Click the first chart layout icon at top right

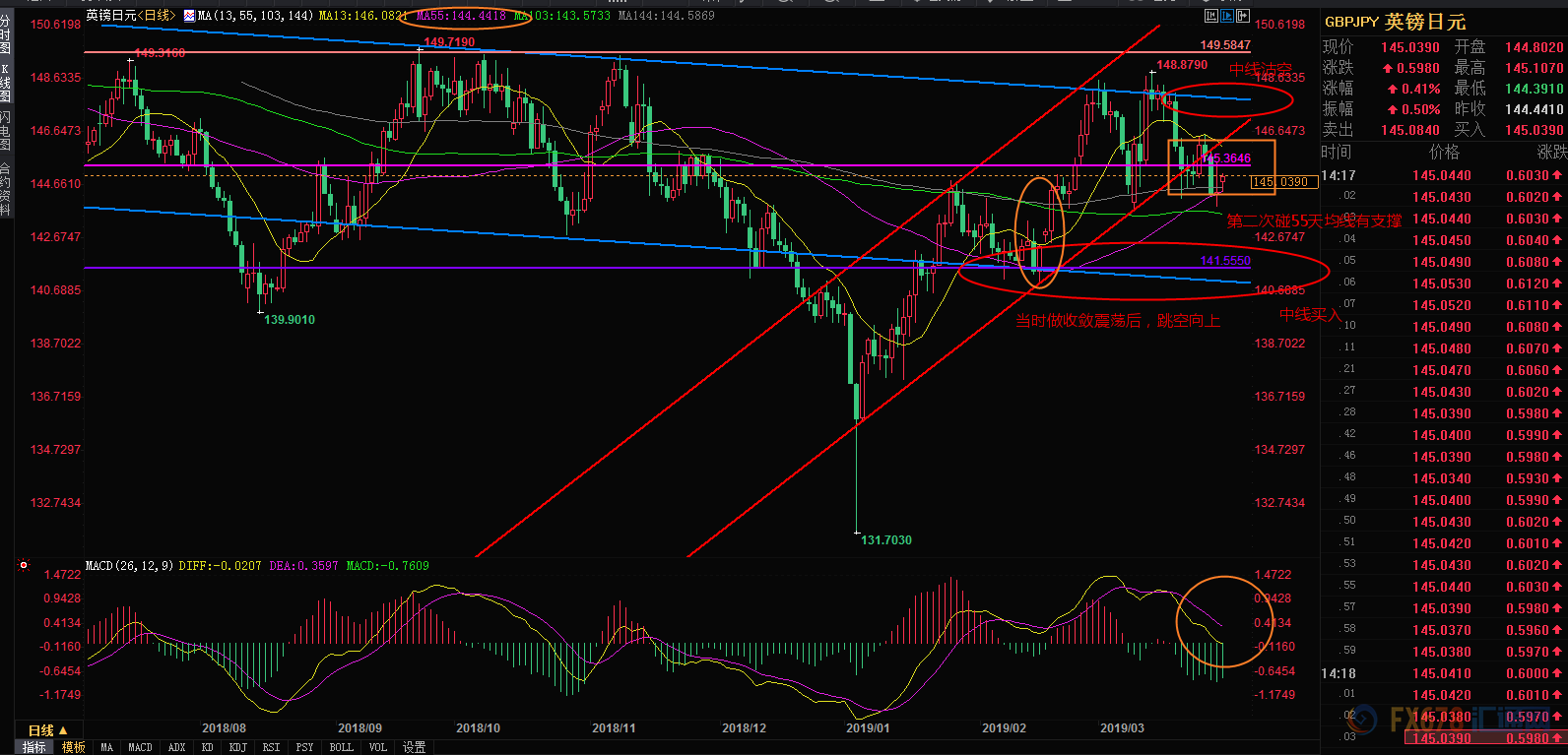tap(1211, 16)
